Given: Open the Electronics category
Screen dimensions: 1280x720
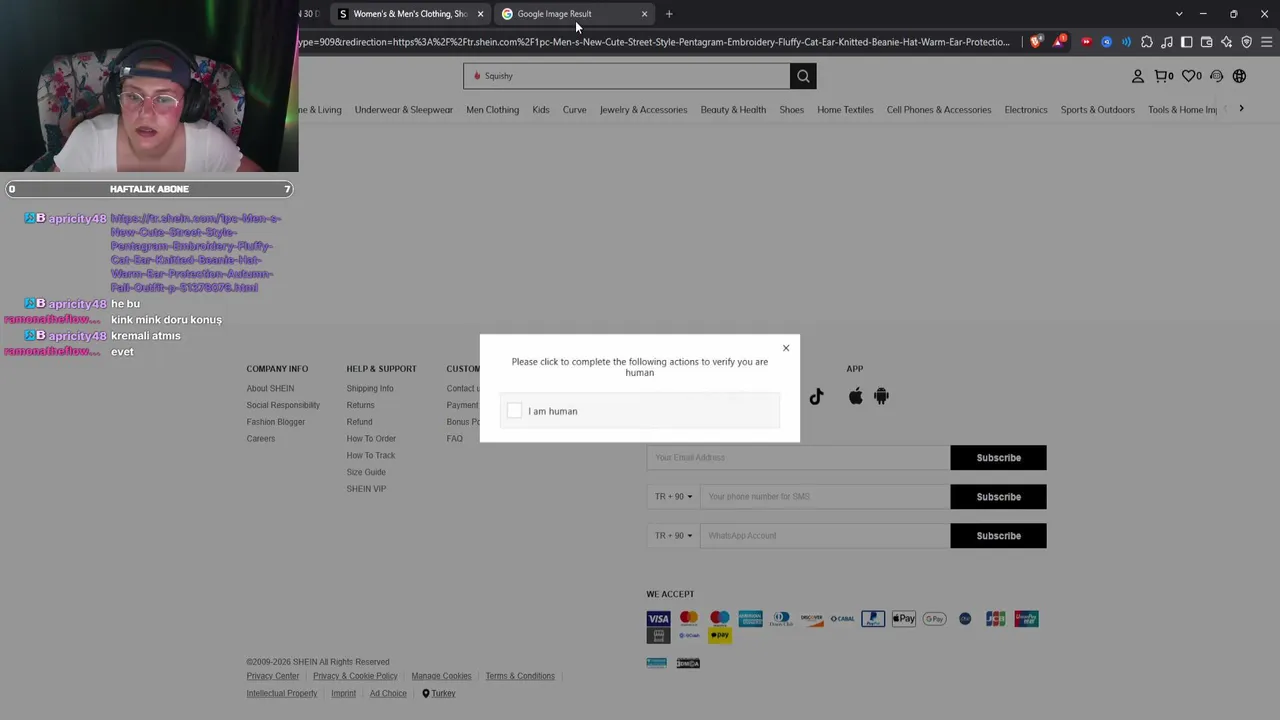Looking at the screenshot, I should point(1026,110).
